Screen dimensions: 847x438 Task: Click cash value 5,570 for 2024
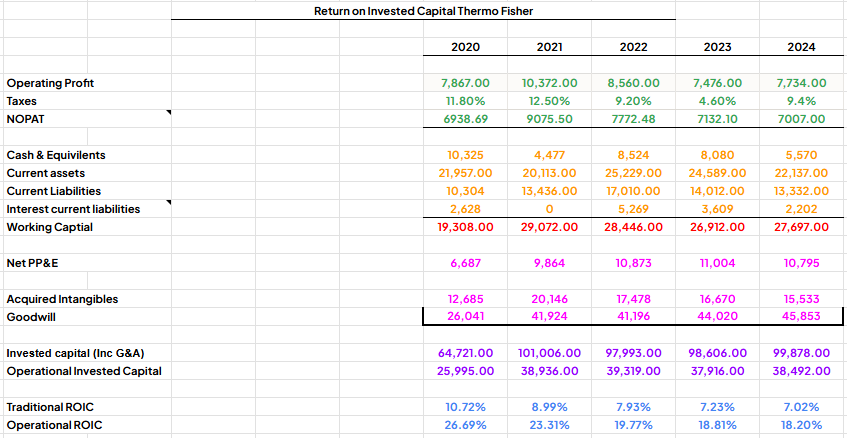coord(802,155)
